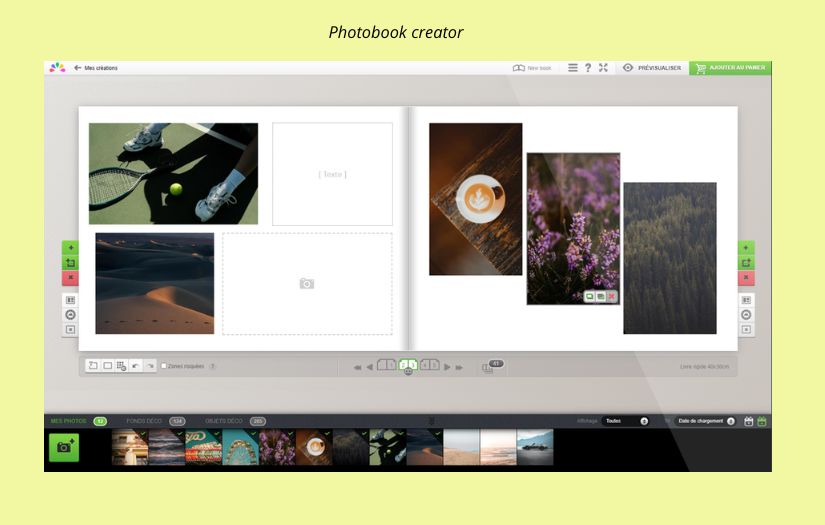Click the latte coffee photo on page
825x525 pixels.
tap(476, 199)
